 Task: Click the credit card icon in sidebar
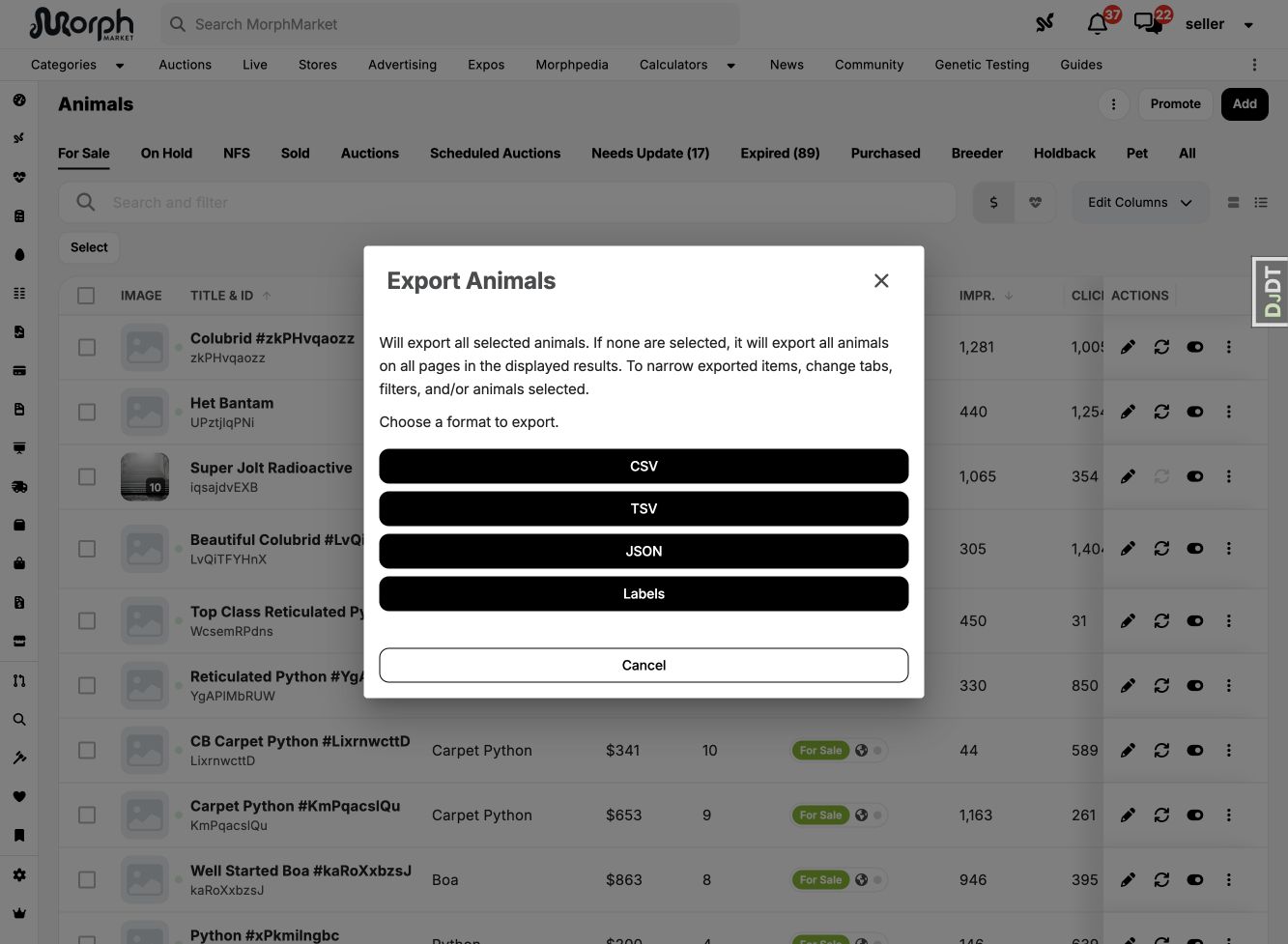click(x=19, y=371)
